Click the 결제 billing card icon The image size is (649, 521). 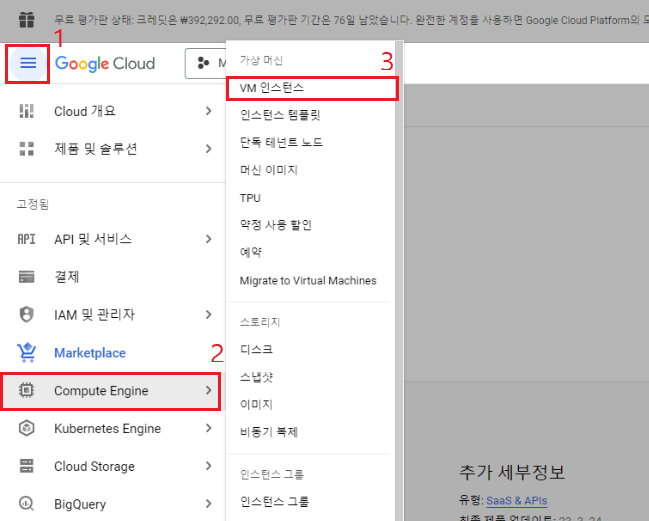(x=26, y=277)
